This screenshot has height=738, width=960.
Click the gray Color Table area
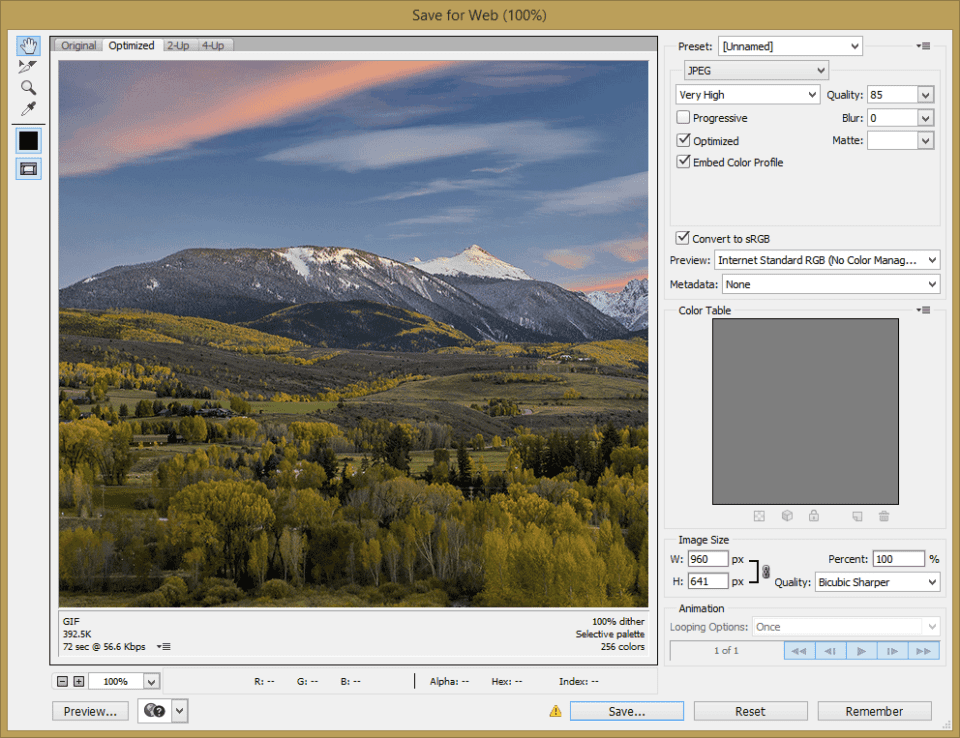[805, 411]
